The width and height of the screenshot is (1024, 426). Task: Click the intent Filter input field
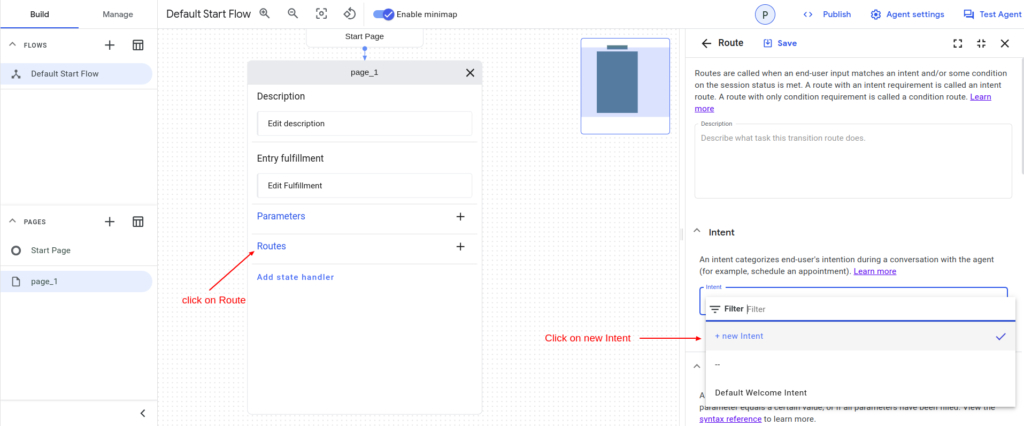click(x=860, y=309)
